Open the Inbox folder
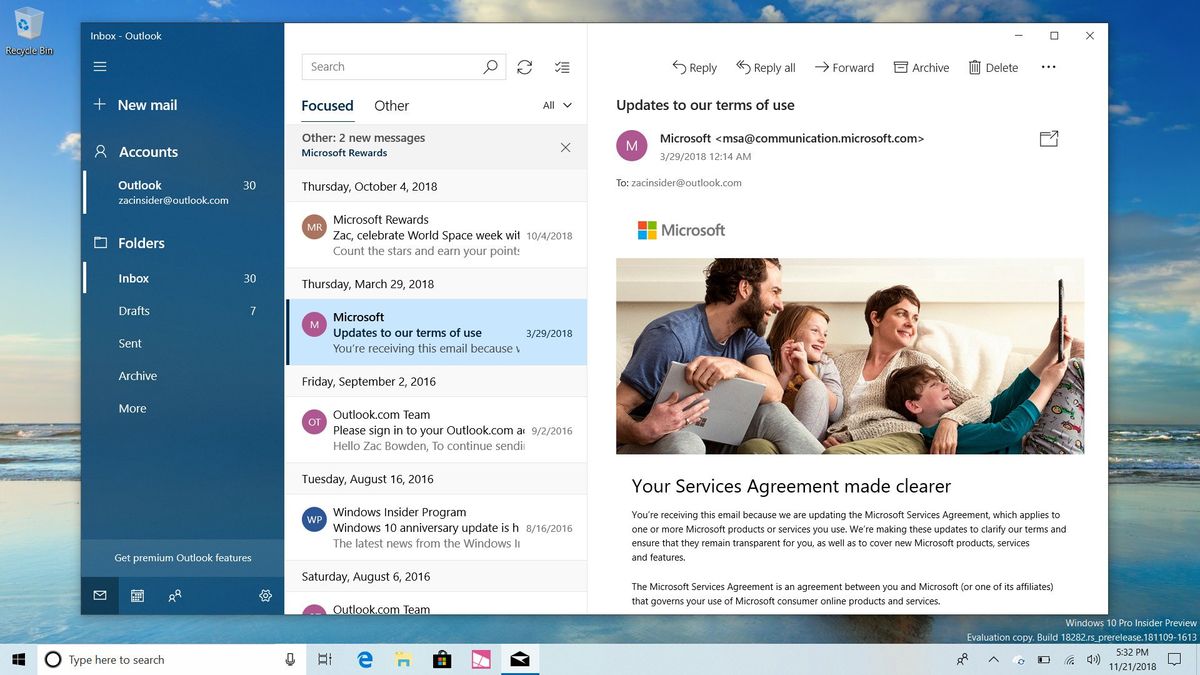The width and height of the screenshot is (1200, 675). 183,279
